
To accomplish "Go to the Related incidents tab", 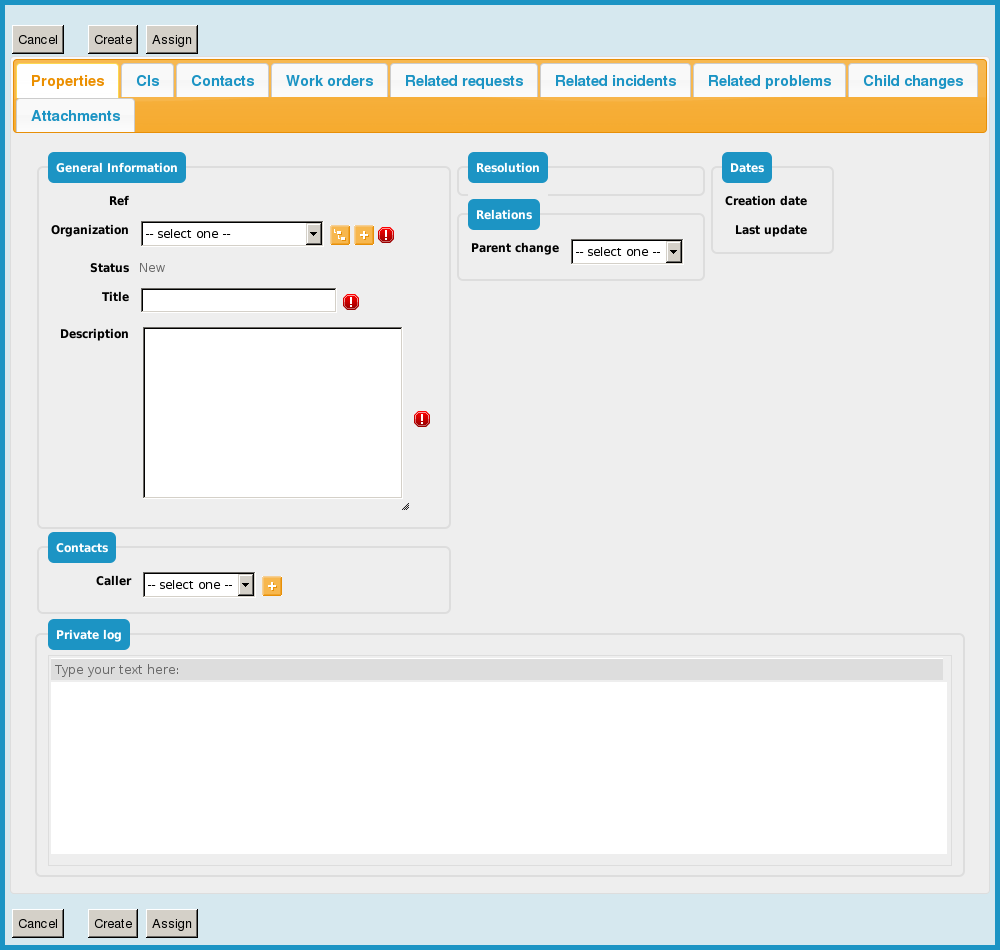I will (x=615, y=81).
